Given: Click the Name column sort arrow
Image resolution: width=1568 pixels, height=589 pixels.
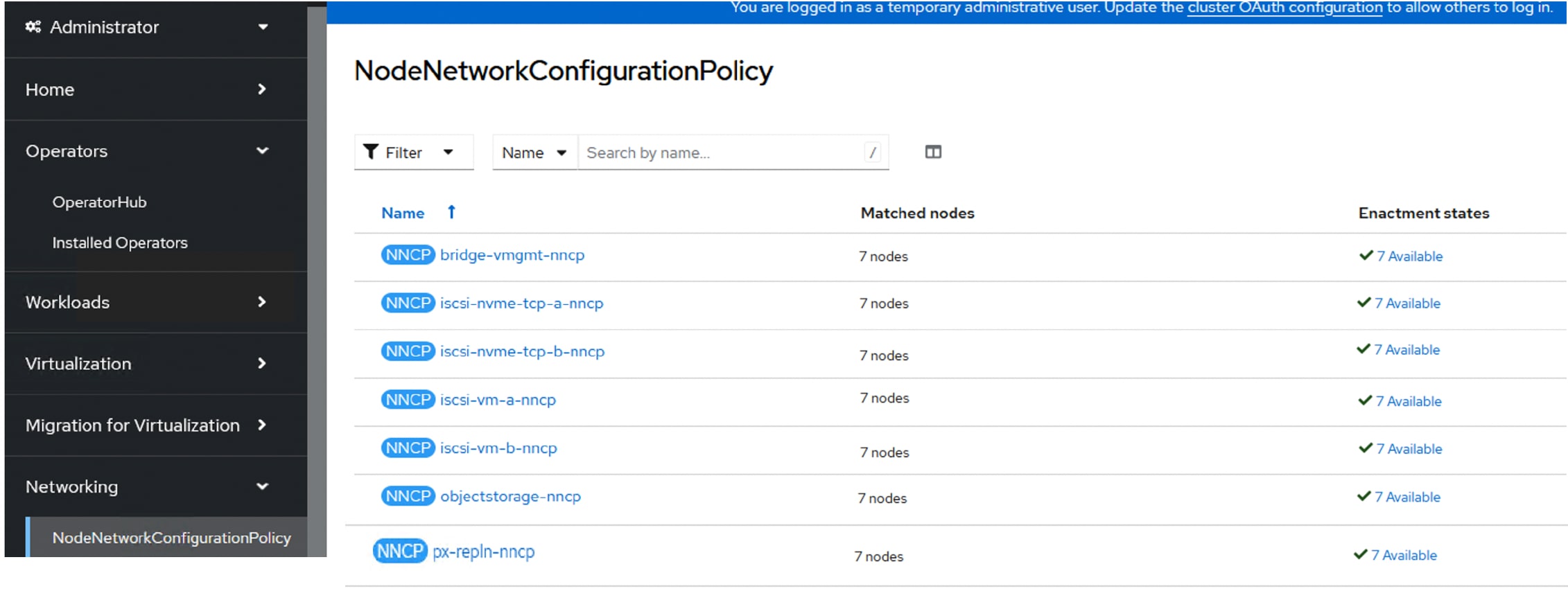Looking at the screenshot, I should pos(451,212).
